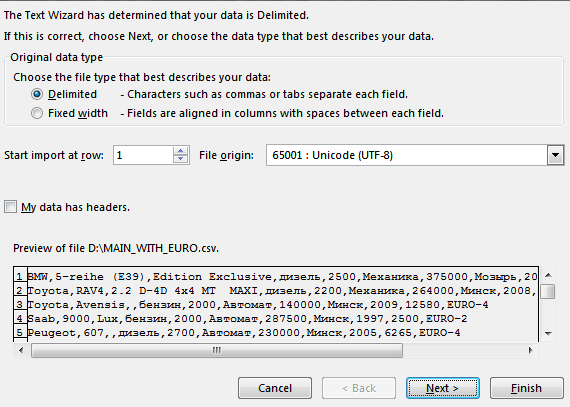Screen dimensions: 570x407
Task: Click the preview scroll right arrow
Action: [530, 350]
